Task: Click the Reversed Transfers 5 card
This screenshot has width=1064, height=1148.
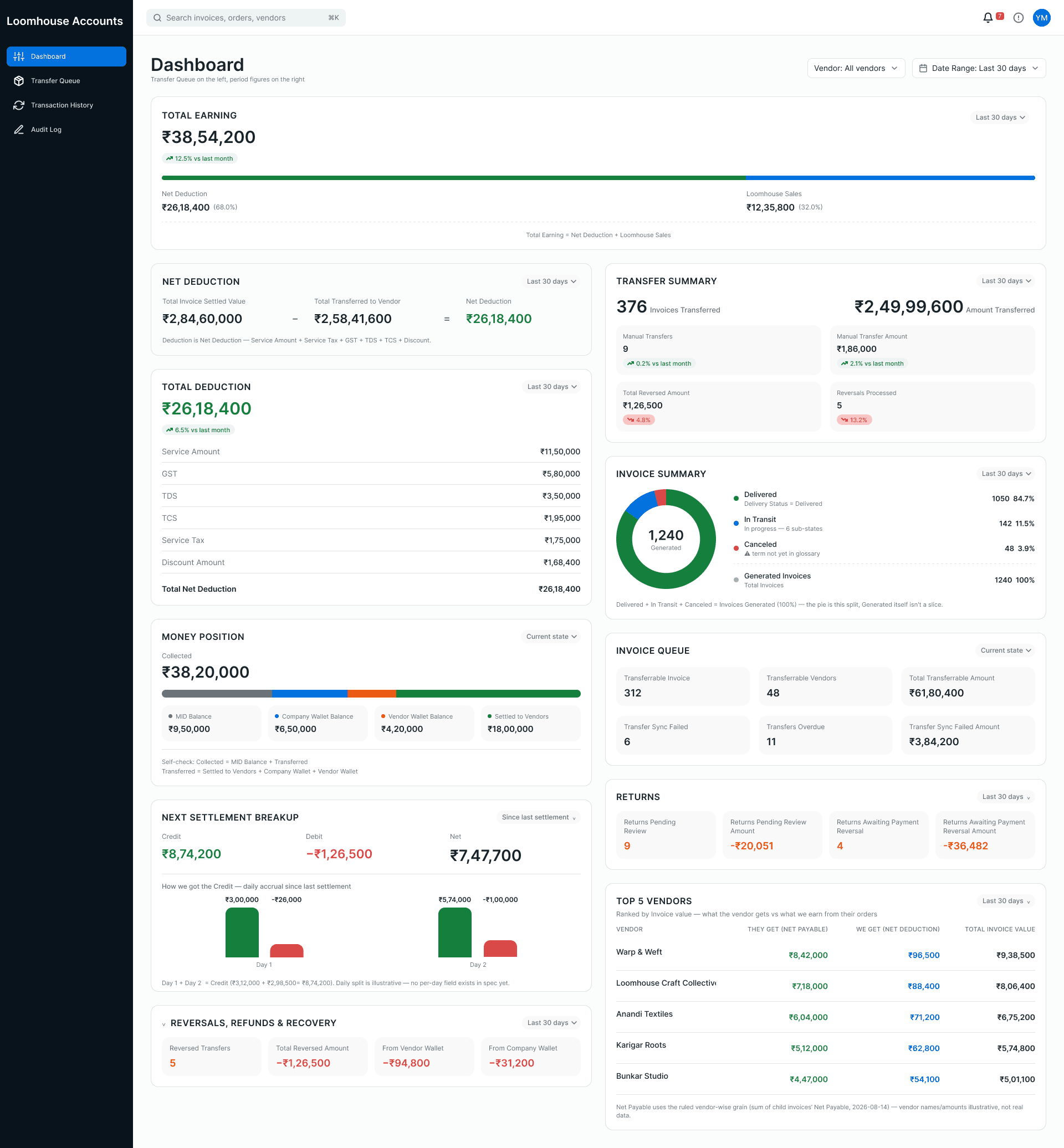Action: point(211,1057)
